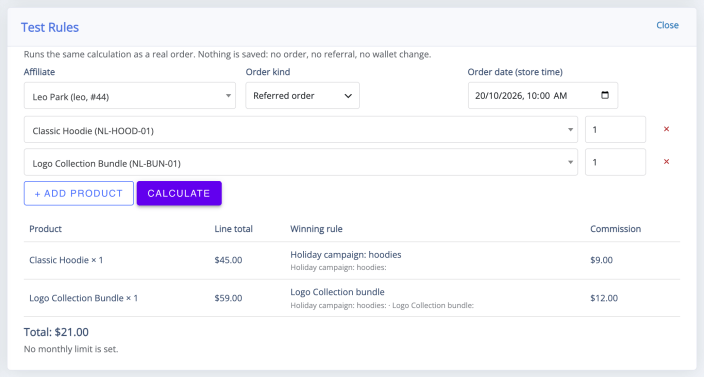Click the Add Product button
This screenshot has width=704, height=377.
click(x=79, y=193)
